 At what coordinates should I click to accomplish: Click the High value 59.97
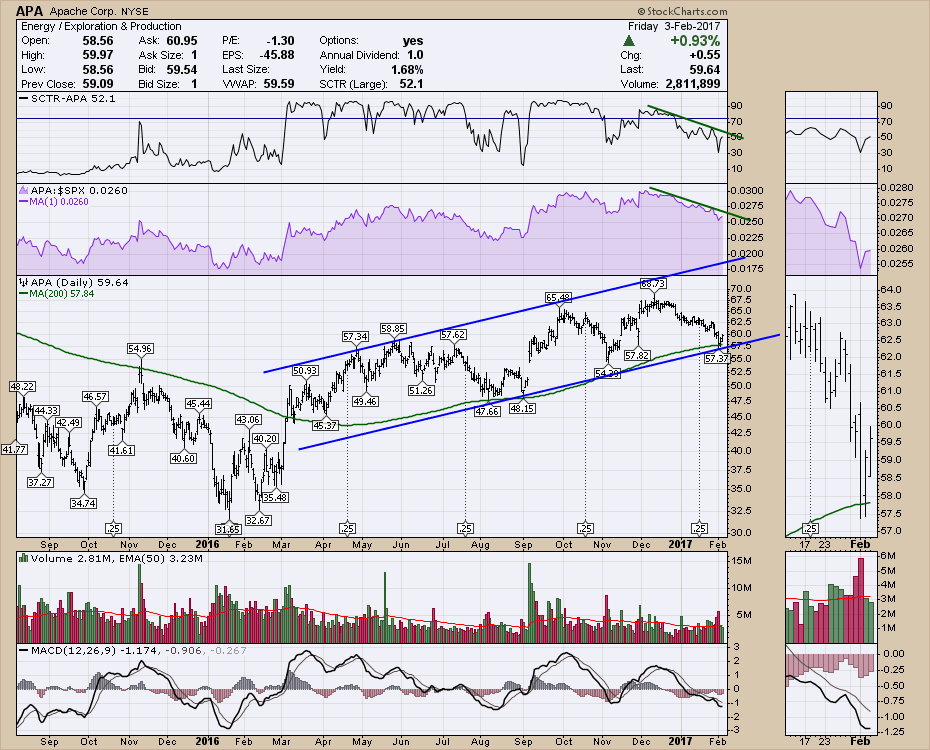[x=97, y=55]
